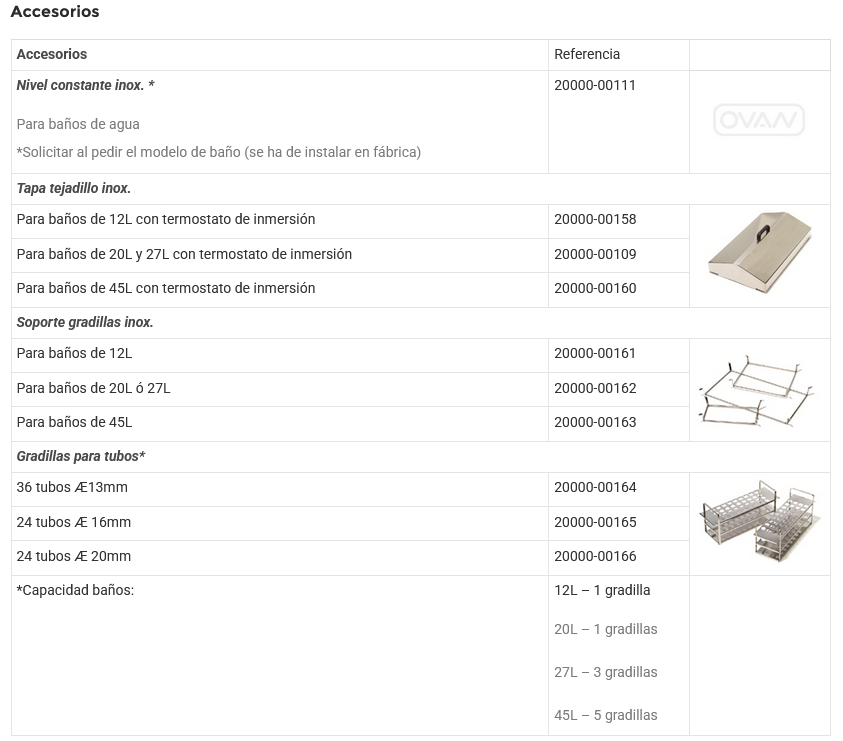Click the stainless steel roof lid image
843x741 pixels.
coord(759,256)
